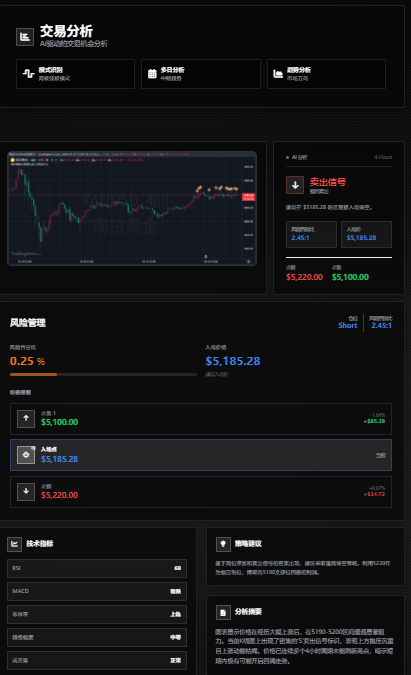Click the 趋势强度 indicator row
411x675 pixels.
pyautogui.click(x=97, y=638)
